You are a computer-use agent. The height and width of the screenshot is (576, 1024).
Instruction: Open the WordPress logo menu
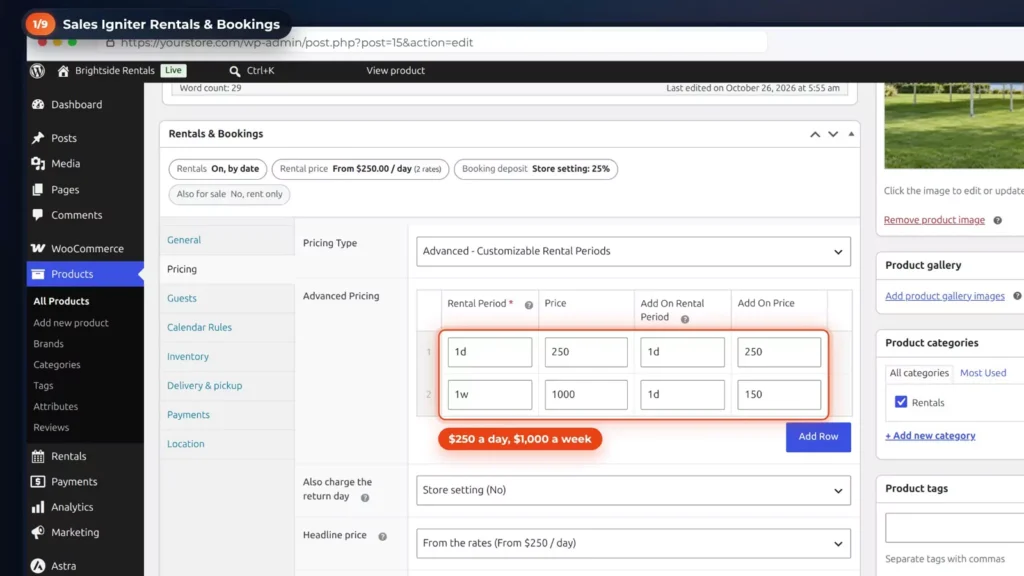37,71
